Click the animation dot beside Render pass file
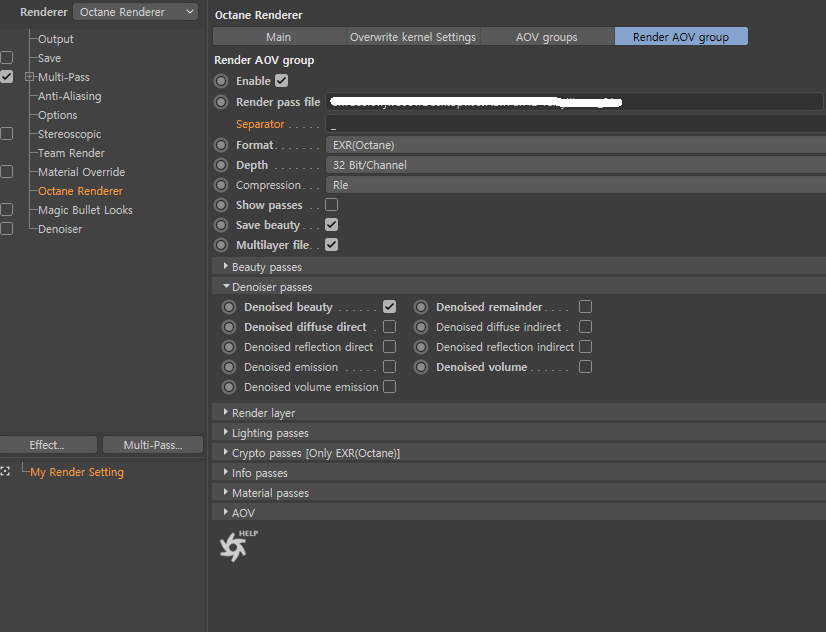 (221, 102)
